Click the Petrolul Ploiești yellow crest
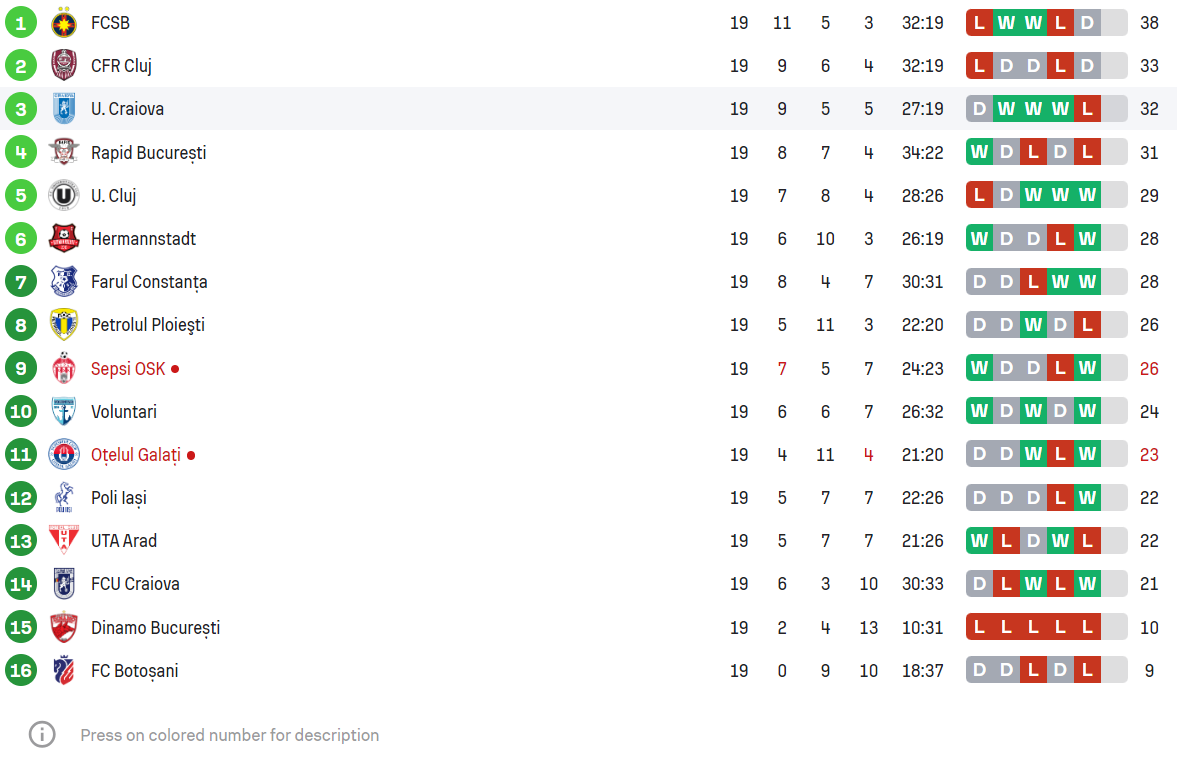This screenshot has width=1177, height=766. click(x=64, y=325)
